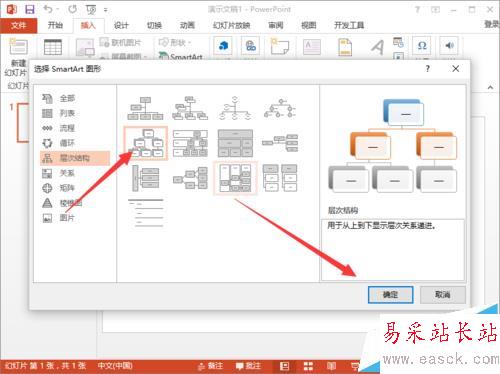Open SmartArt dialog help question mark
The image size is (500, 374).
[x=428, y=69]
